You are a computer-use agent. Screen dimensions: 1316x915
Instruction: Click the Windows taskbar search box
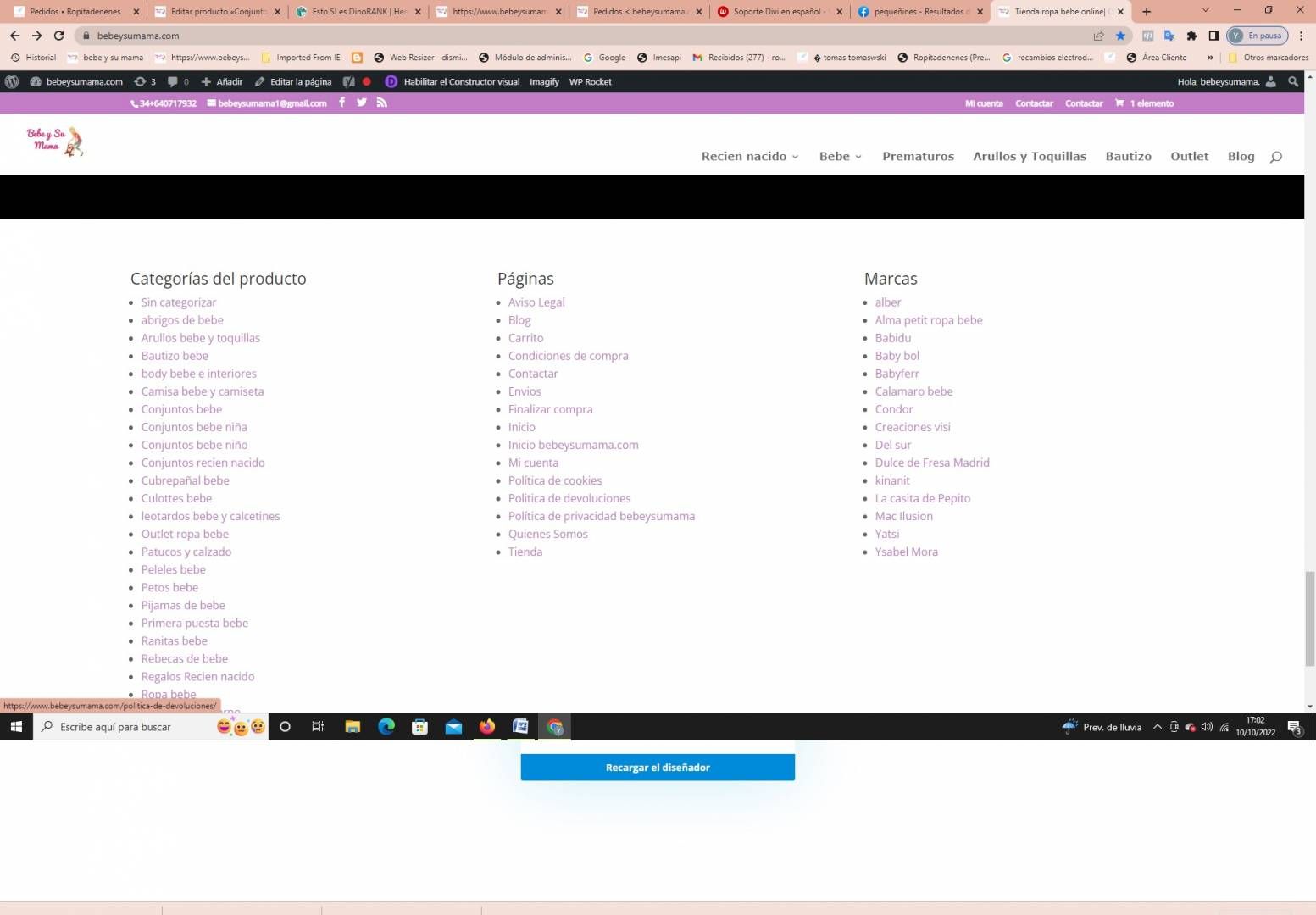pyautogui.click(x=151, y=727)
